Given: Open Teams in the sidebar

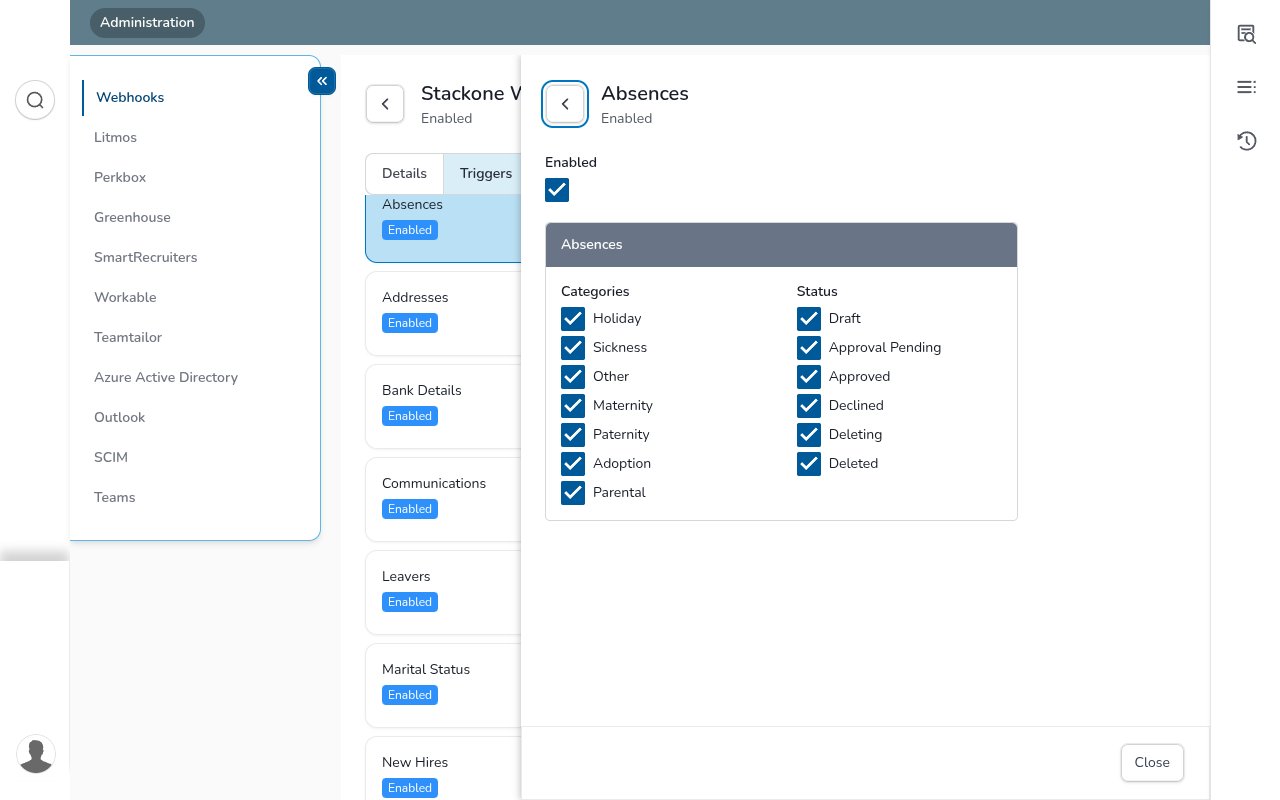Looking at the screenshot, I should (114, 497).
